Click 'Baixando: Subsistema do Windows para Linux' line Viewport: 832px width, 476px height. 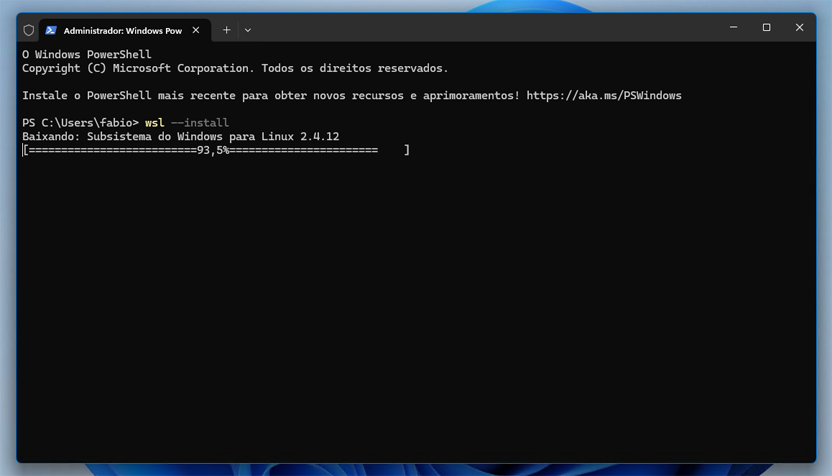[180, 136]
